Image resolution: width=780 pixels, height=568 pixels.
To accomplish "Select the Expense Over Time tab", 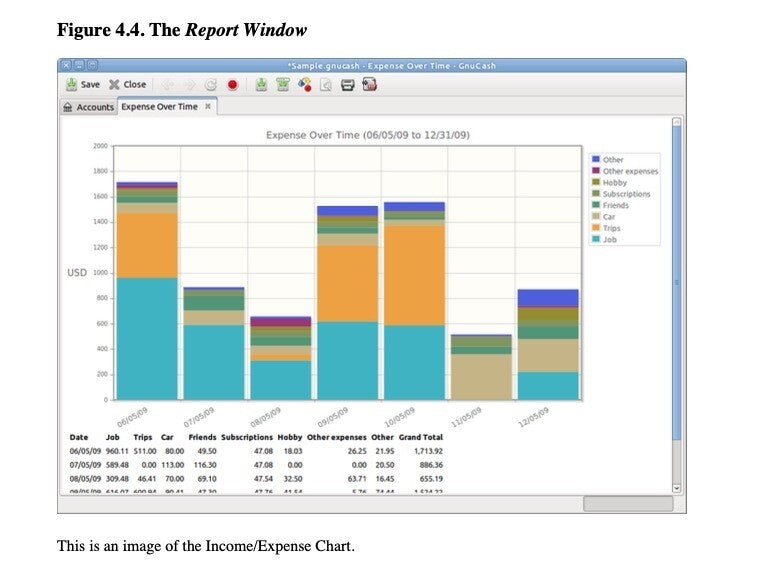I will [159, 107].
